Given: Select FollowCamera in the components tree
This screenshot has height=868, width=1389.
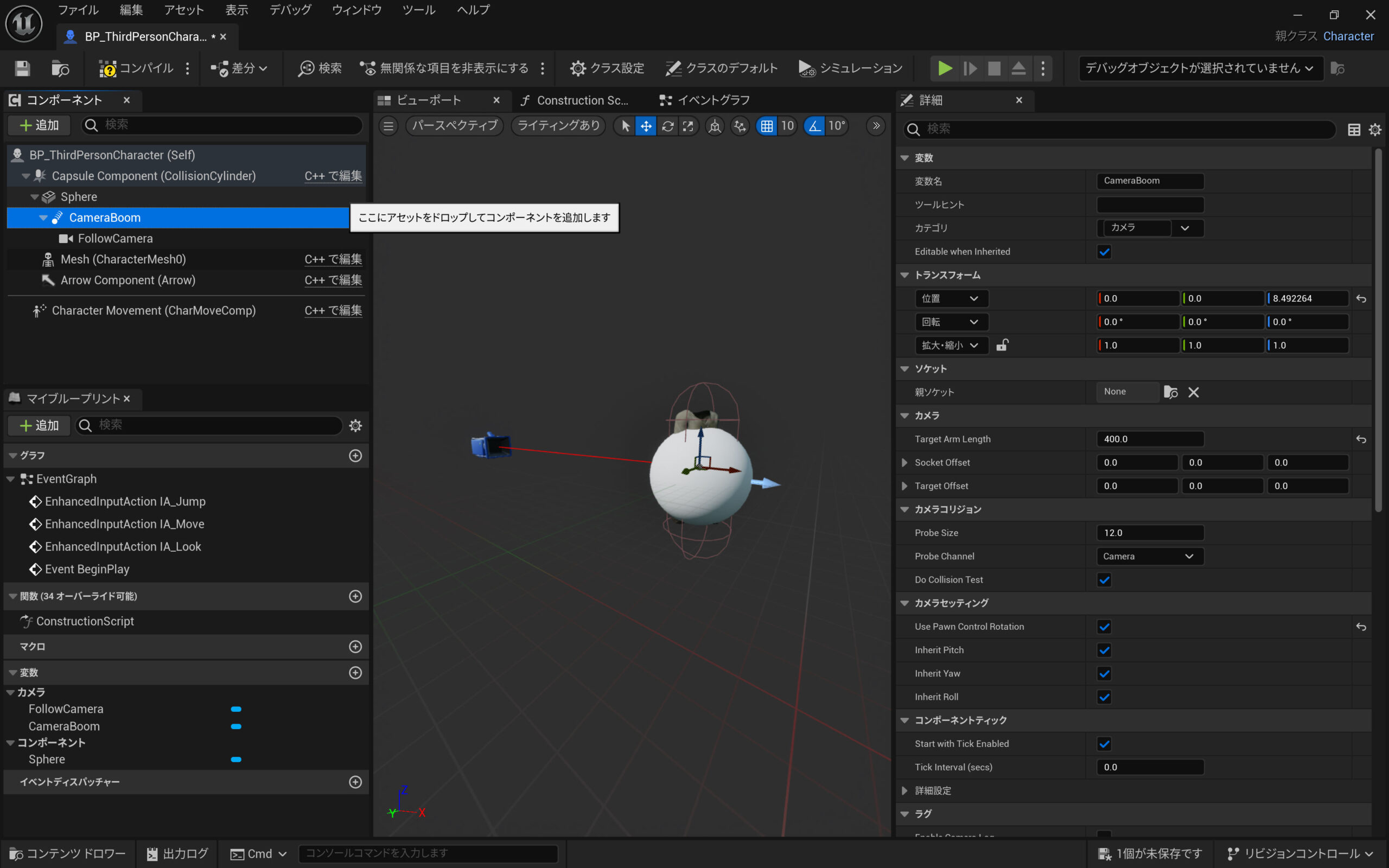Looking at the screenshot, I should click(115, 238).
